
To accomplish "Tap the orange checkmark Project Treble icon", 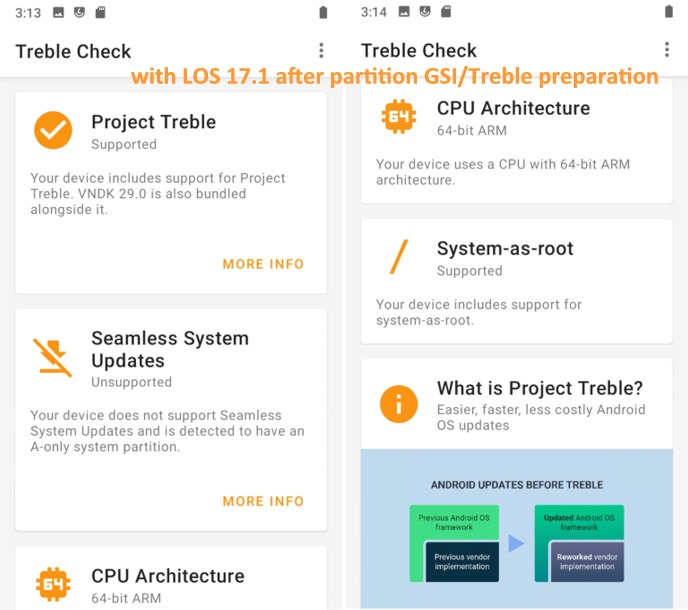I will pos(53,130).
